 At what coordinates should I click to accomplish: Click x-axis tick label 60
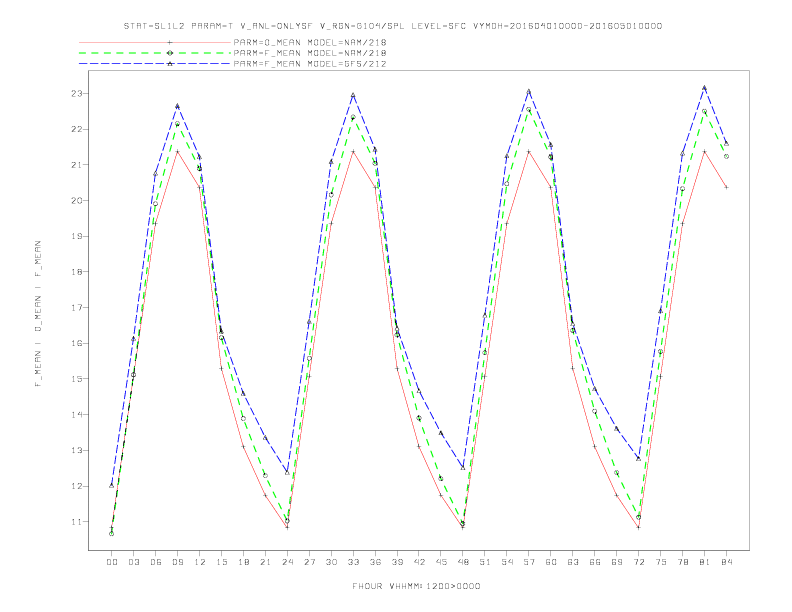point(551,562)
